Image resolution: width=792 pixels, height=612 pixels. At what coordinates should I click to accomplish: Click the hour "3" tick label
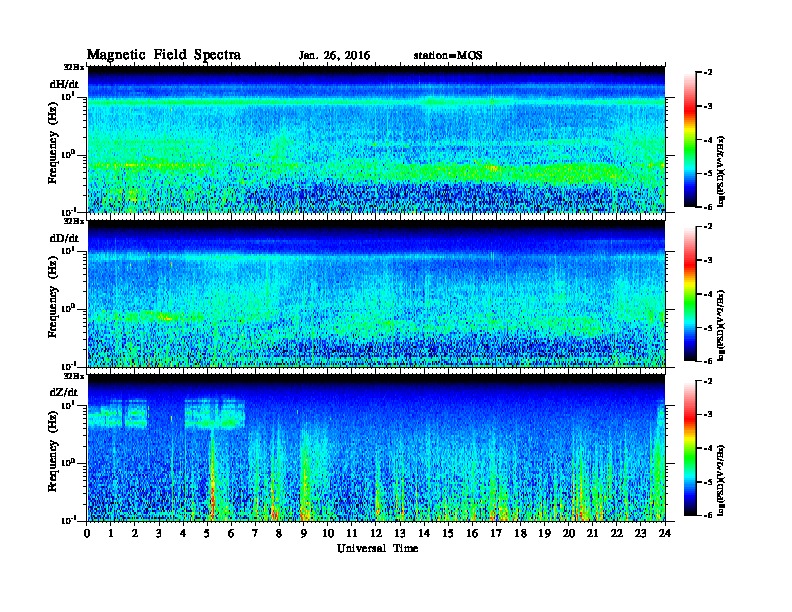tap(160, 533)
